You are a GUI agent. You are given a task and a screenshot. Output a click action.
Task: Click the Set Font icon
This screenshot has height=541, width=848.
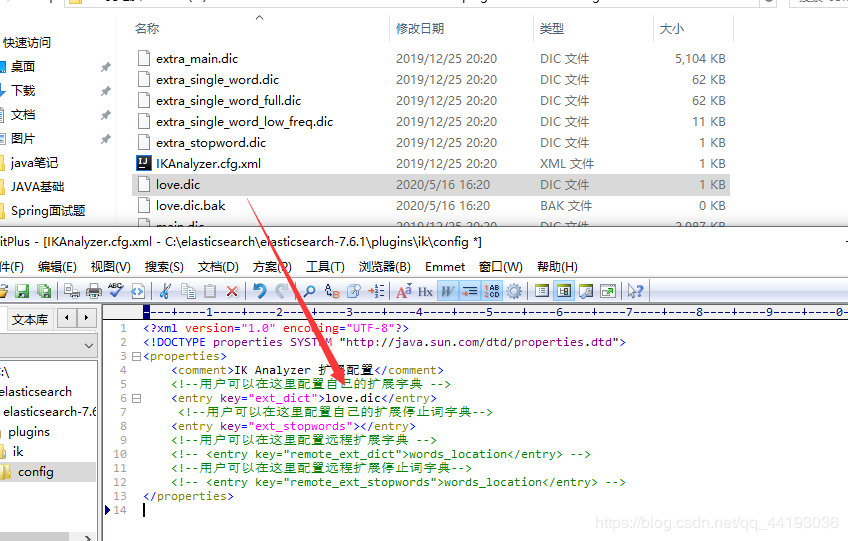tap(403, 291)
